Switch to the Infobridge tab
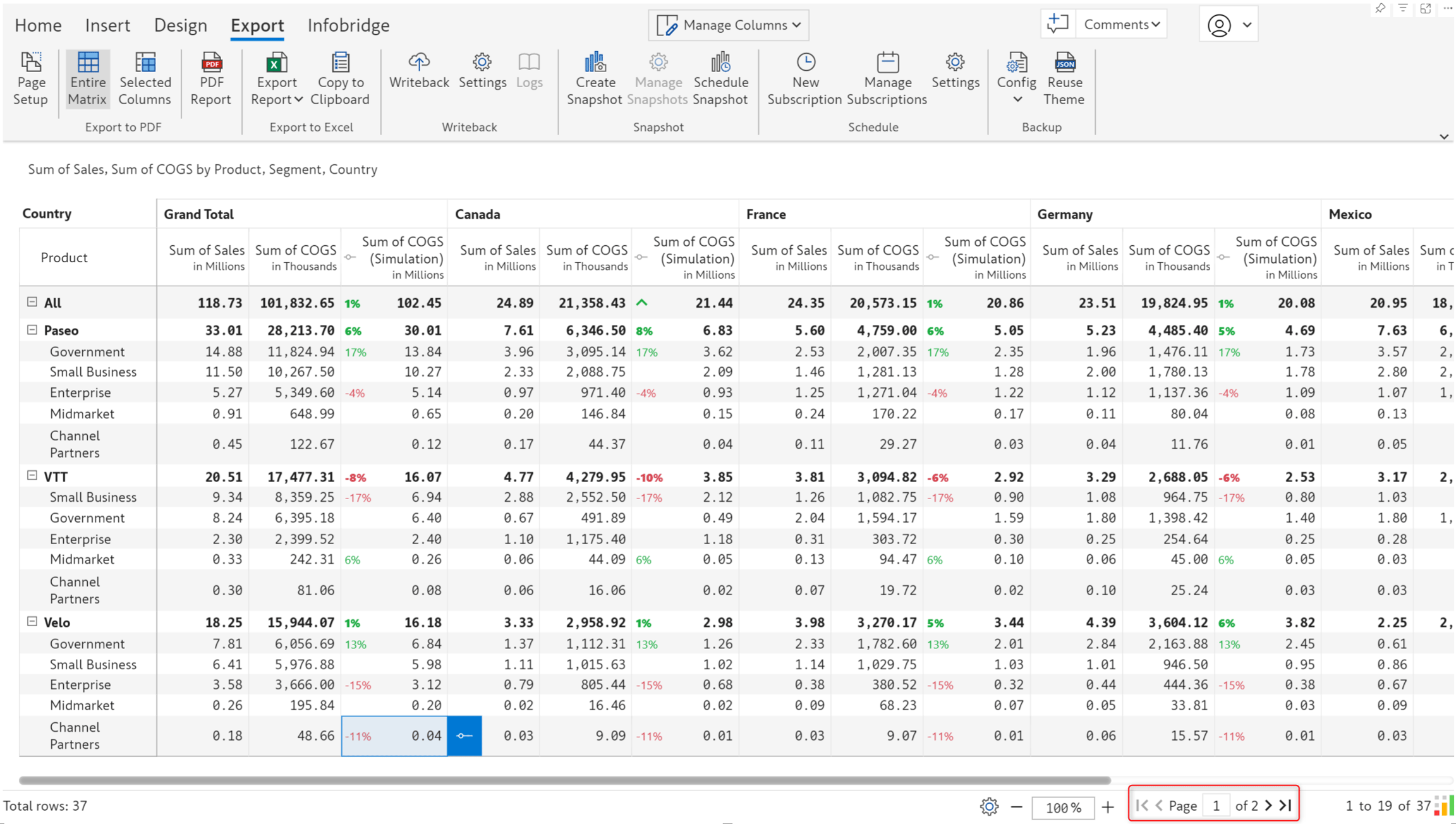This screenshot has height=824, width=1456. pos(348,25)
